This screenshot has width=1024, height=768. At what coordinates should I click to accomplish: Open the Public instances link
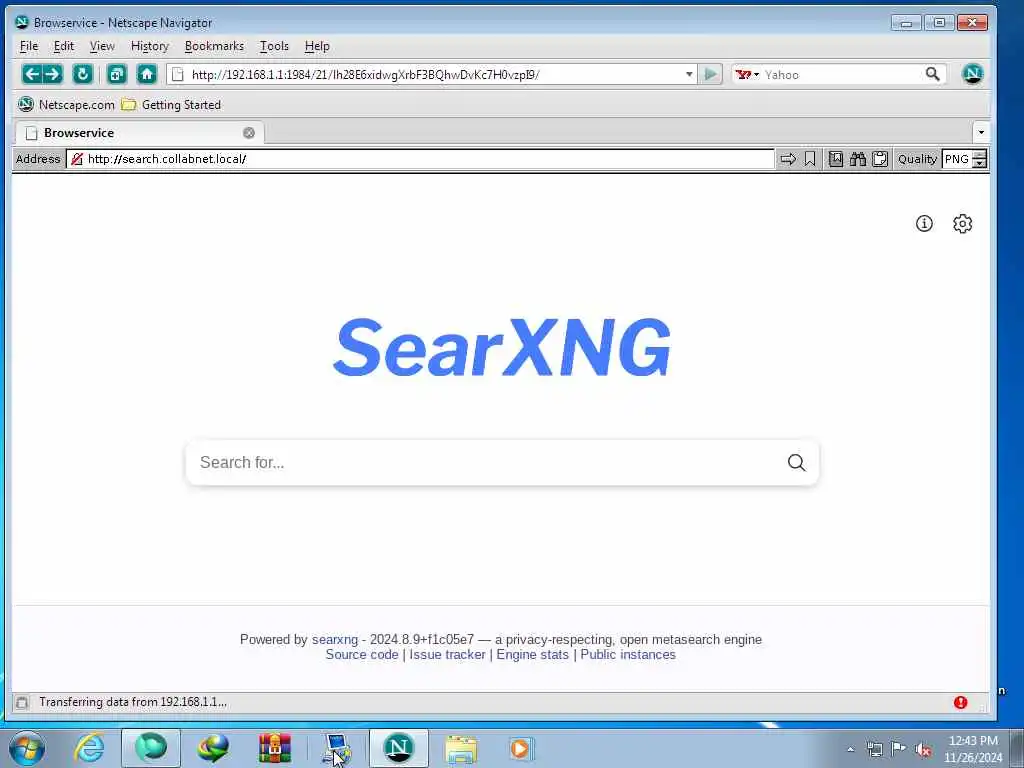[628, 654]
